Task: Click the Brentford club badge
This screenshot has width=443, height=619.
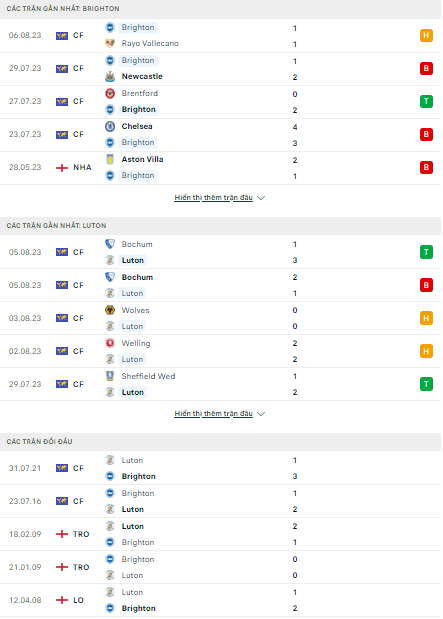Action: coord(110,94)
